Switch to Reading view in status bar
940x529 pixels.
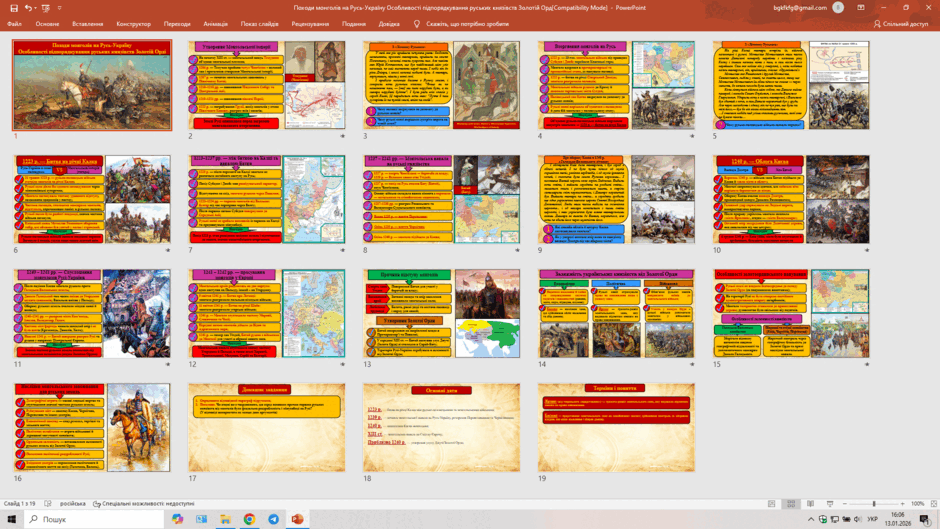[811, 504]
